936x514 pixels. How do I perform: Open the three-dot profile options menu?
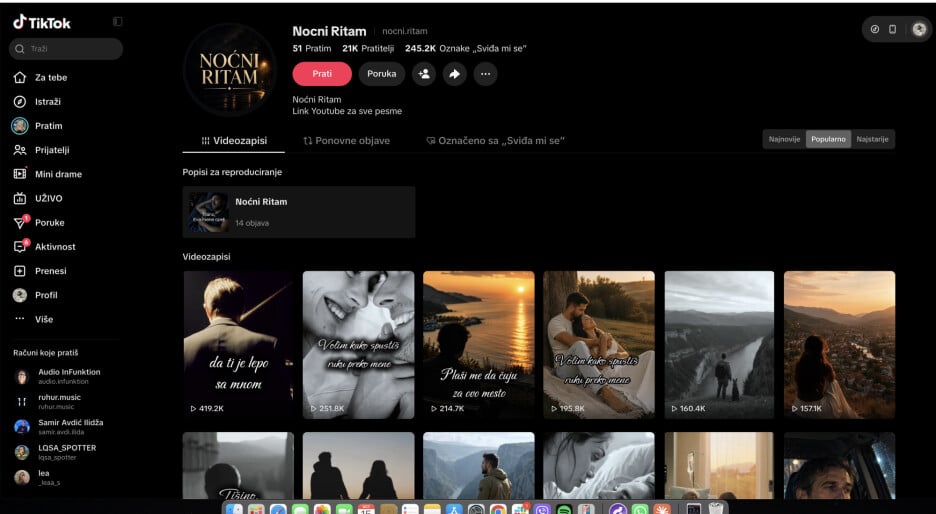(485, 74)
